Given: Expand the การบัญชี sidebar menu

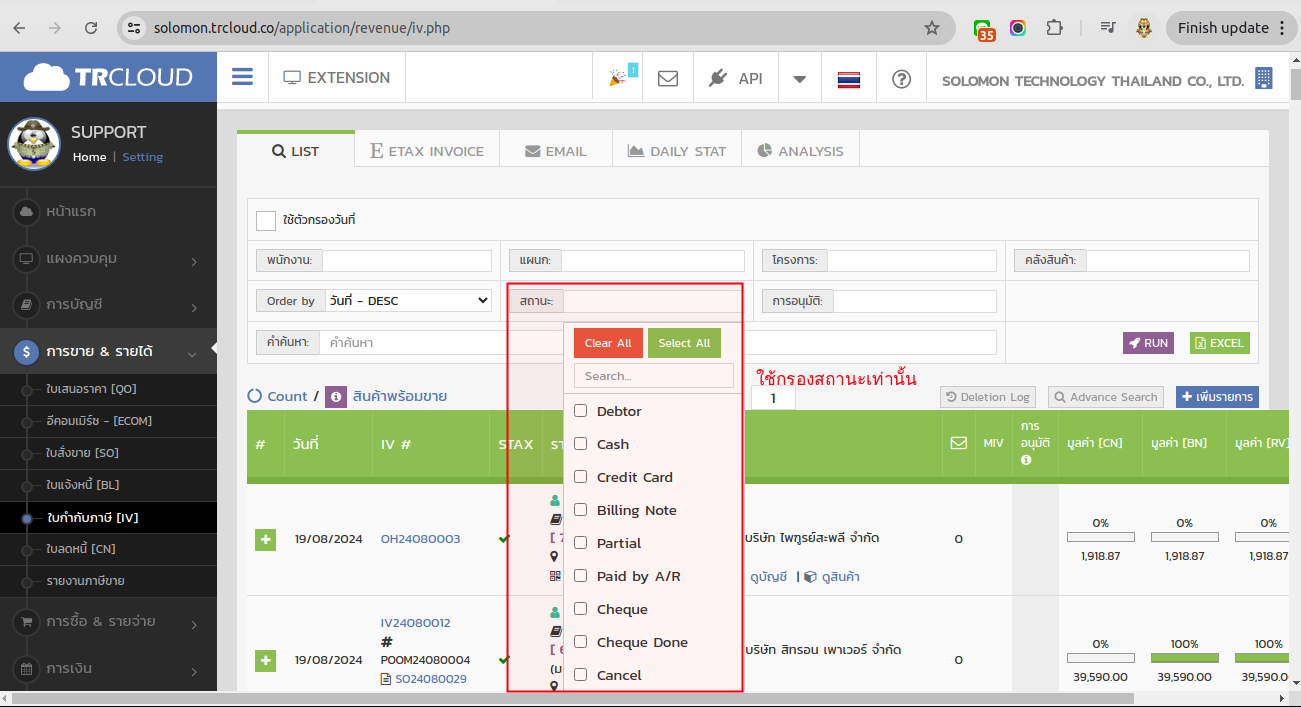Looking at the screenshot, I should point(108,305).
